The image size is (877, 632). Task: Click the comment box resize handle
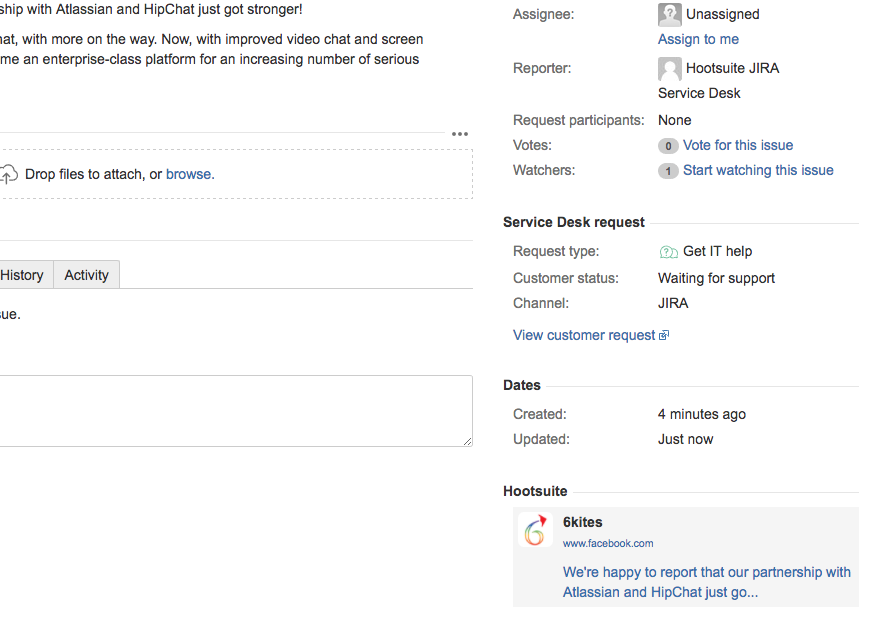click(468, 441)
